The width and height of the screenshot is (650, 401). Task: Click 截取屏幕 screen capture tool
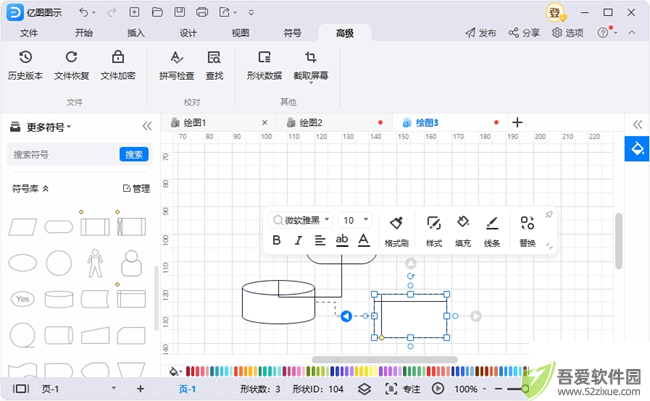tap(311, 66)
